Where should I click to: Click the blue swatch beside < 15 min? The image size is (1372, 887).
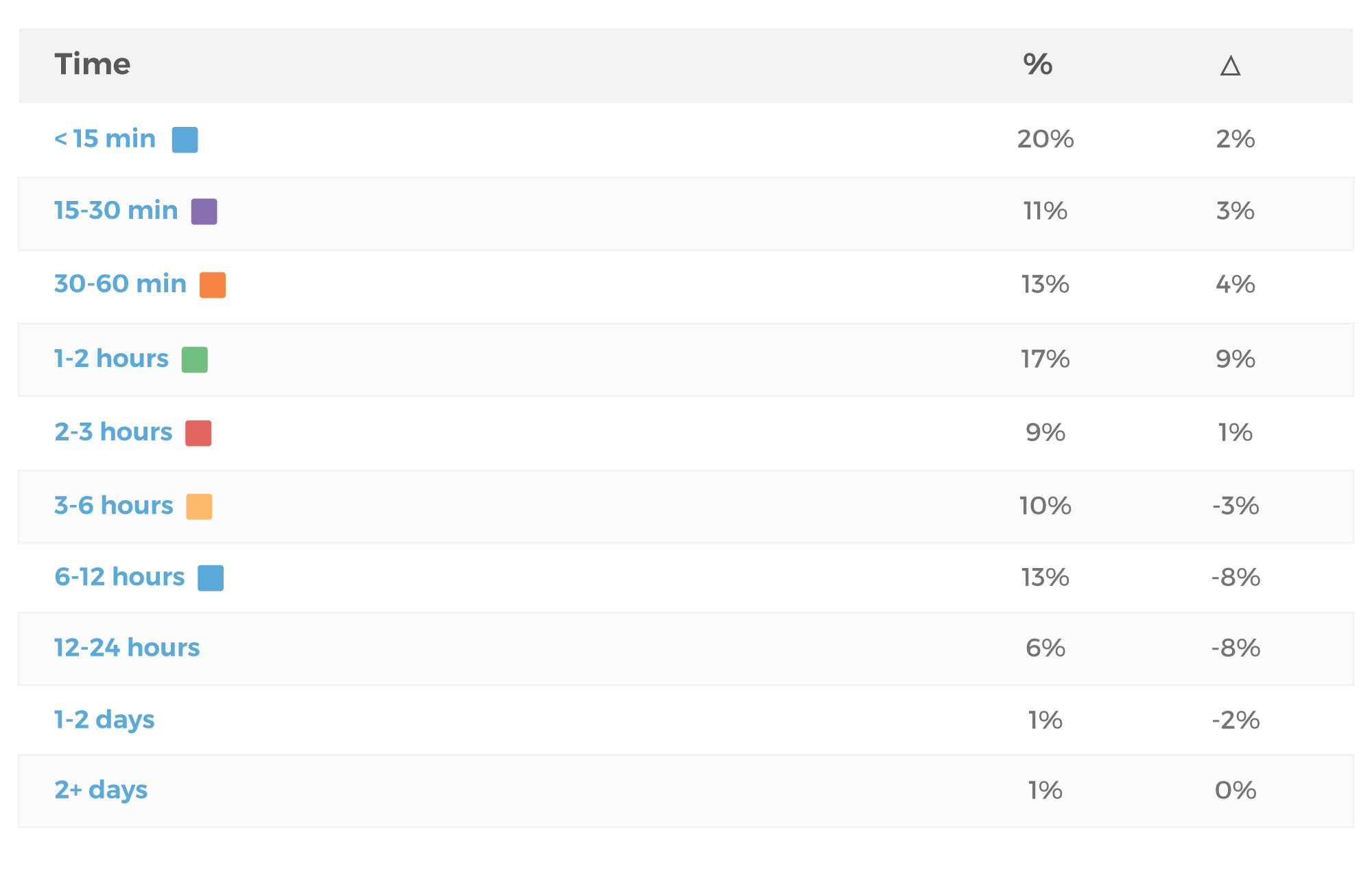pyautogui.click(x=185, y=140)
